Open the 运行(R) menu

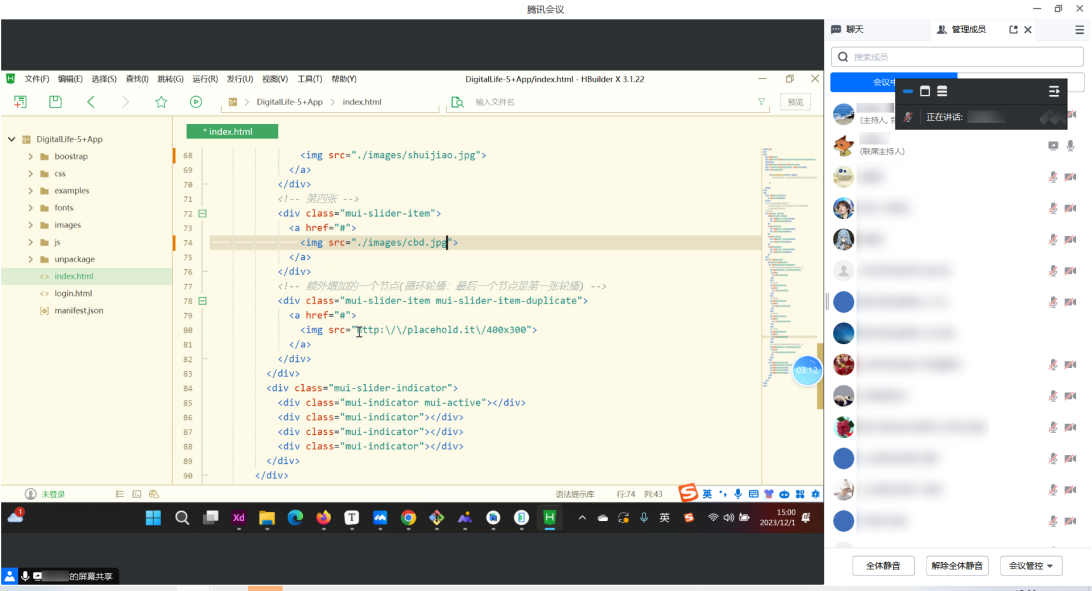[205, 79]
